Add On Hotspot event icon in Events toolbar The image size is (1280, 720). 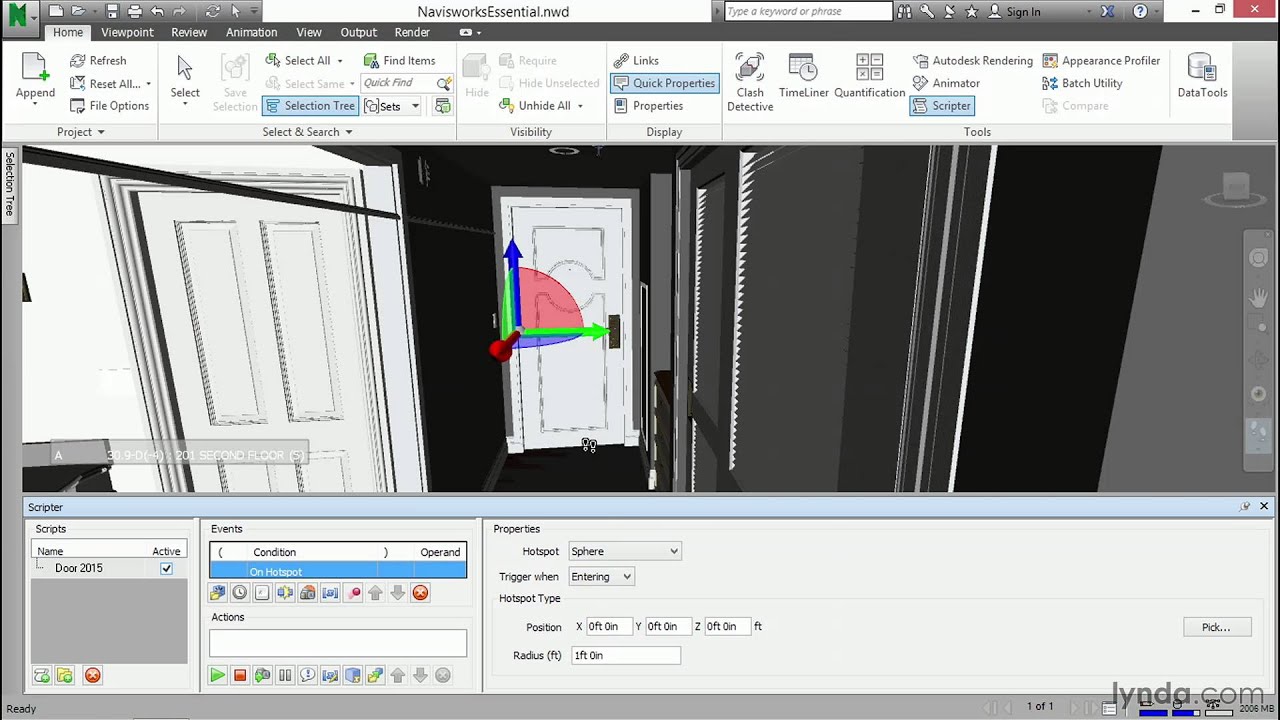click(308, 593)
